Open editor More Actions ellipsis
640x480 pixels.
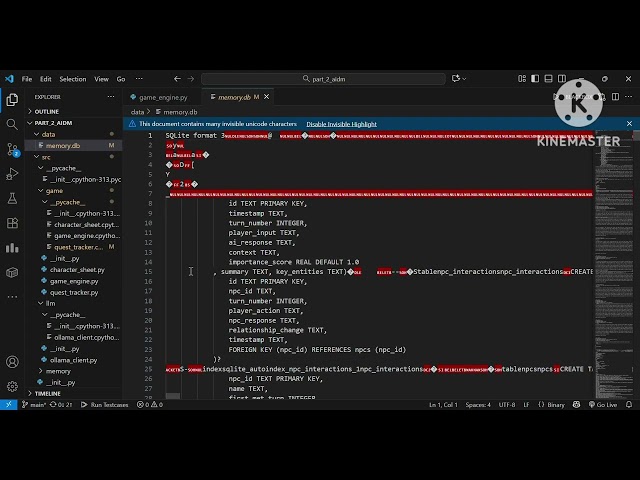click(x=629, y=97)
